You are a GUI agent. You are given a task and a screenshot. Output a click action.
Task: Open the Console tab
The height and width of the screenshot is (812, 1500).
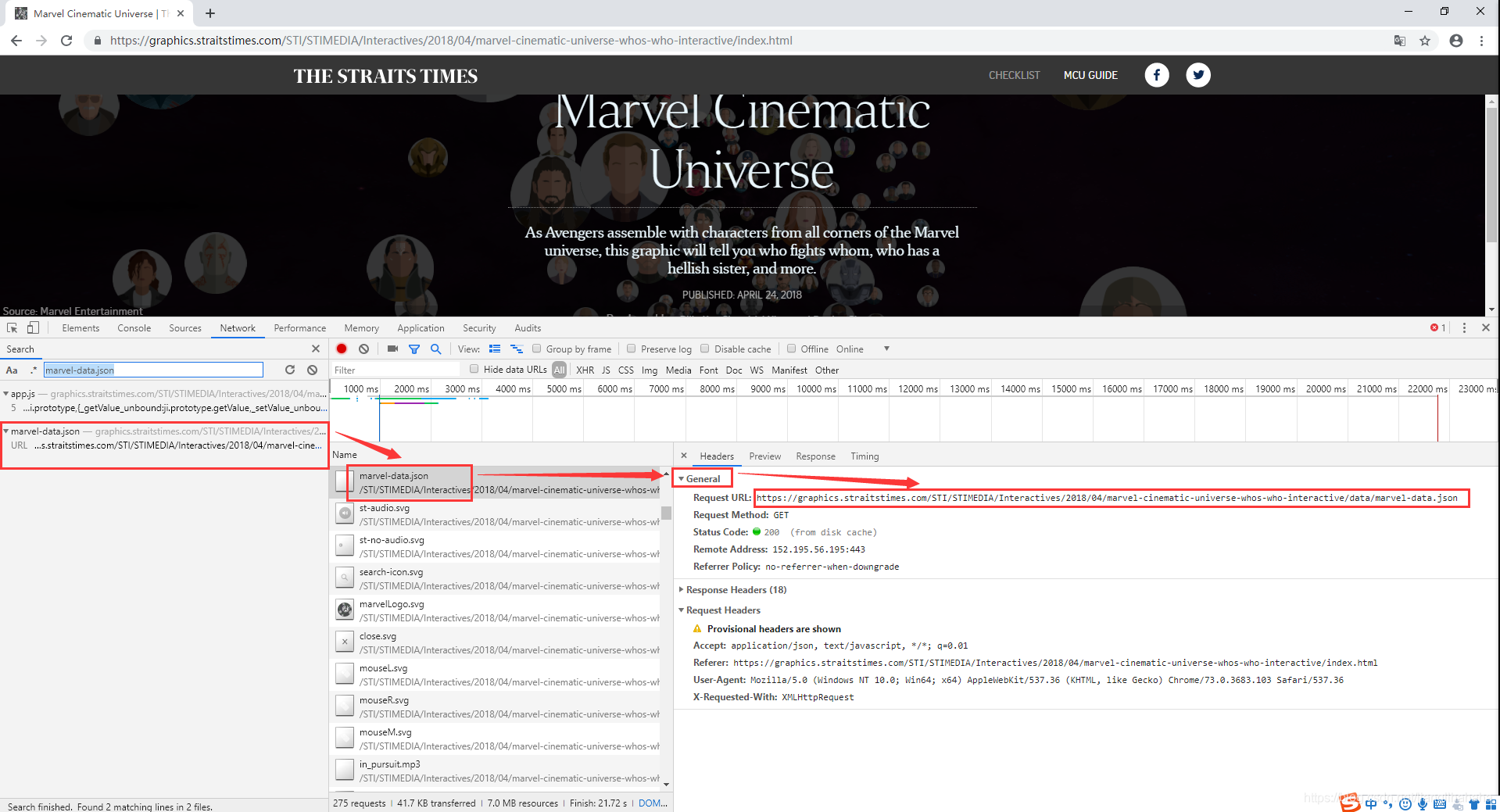[x=134, y=328]
